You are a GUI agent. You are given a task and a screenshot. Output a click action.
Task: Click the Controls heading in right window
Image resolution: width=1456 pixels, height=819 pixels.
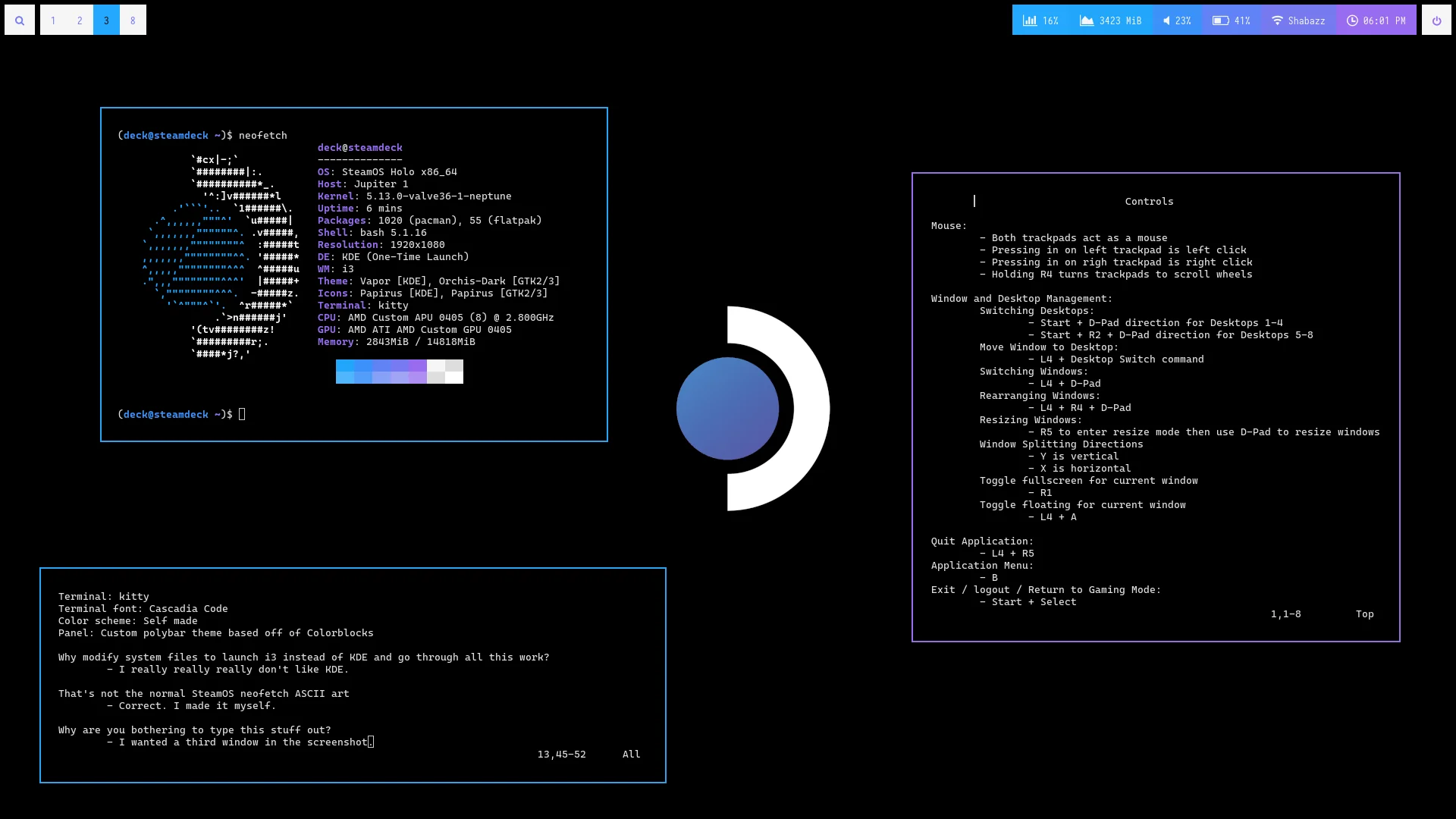(x=1149, y=201)
